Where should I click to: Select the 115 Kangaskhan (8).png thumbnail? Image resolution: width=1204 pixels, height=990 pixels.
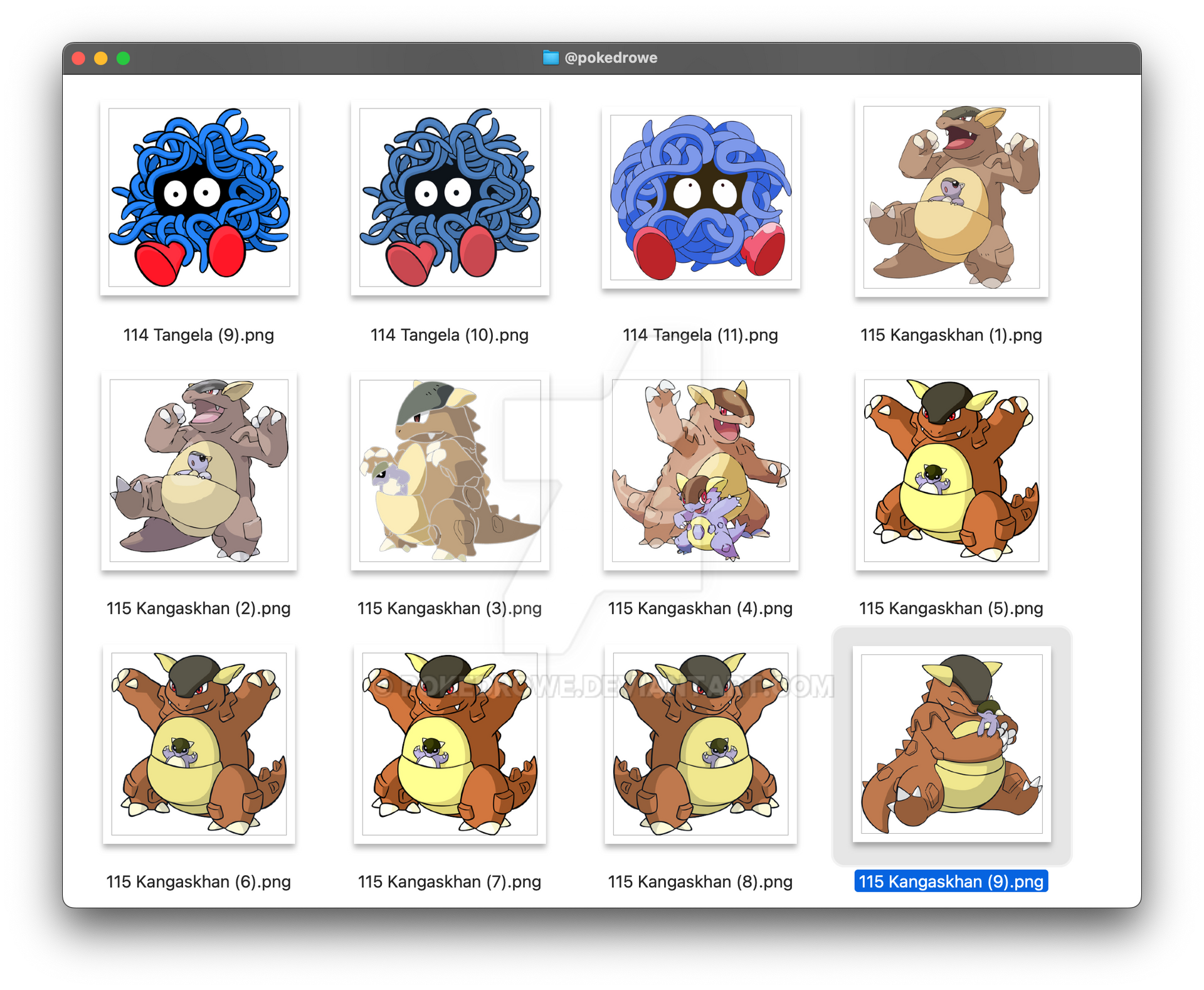pyautogui.click(x=700, y=744)
